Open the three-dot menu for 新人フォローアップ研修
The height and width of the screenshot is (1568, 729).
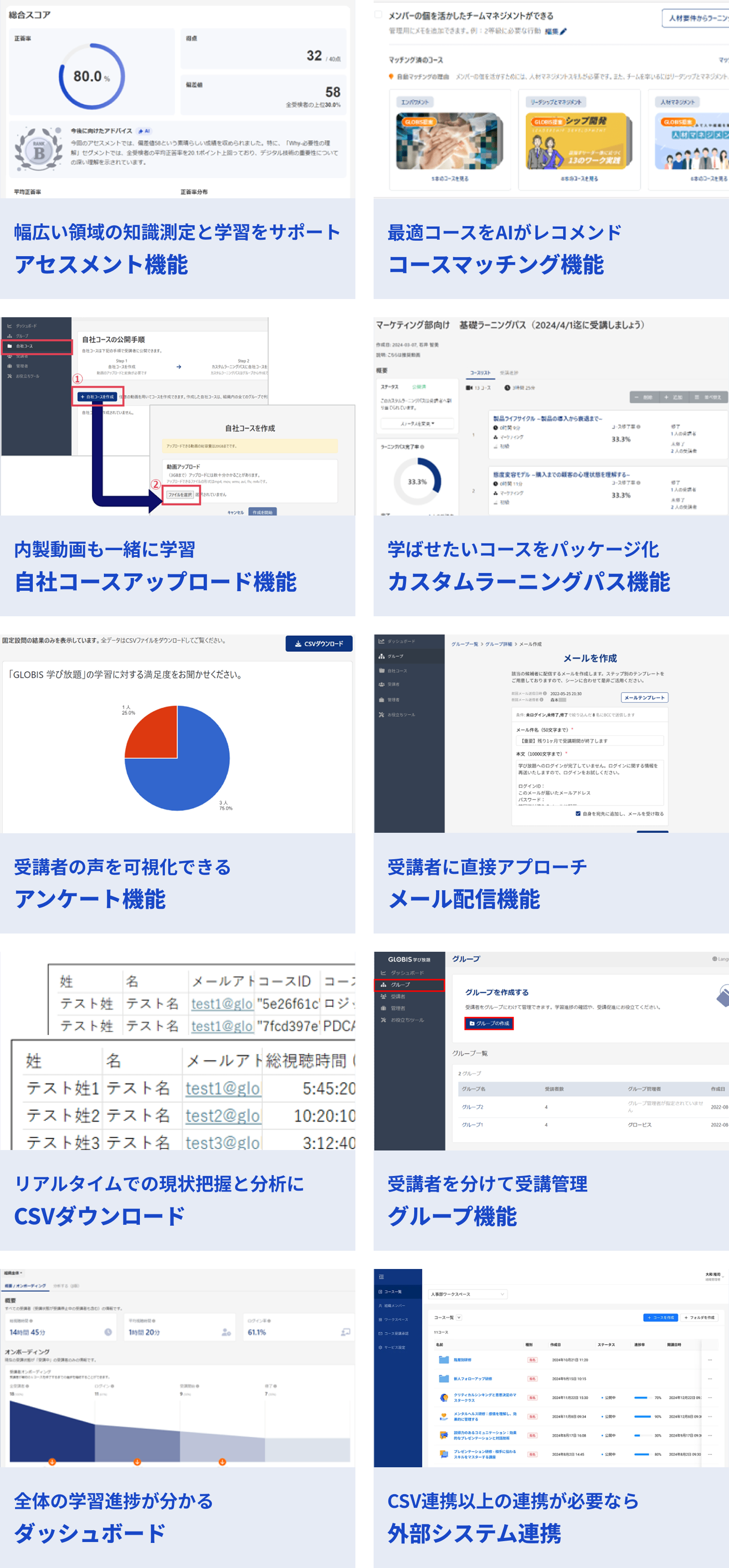tap(709, 1379)
